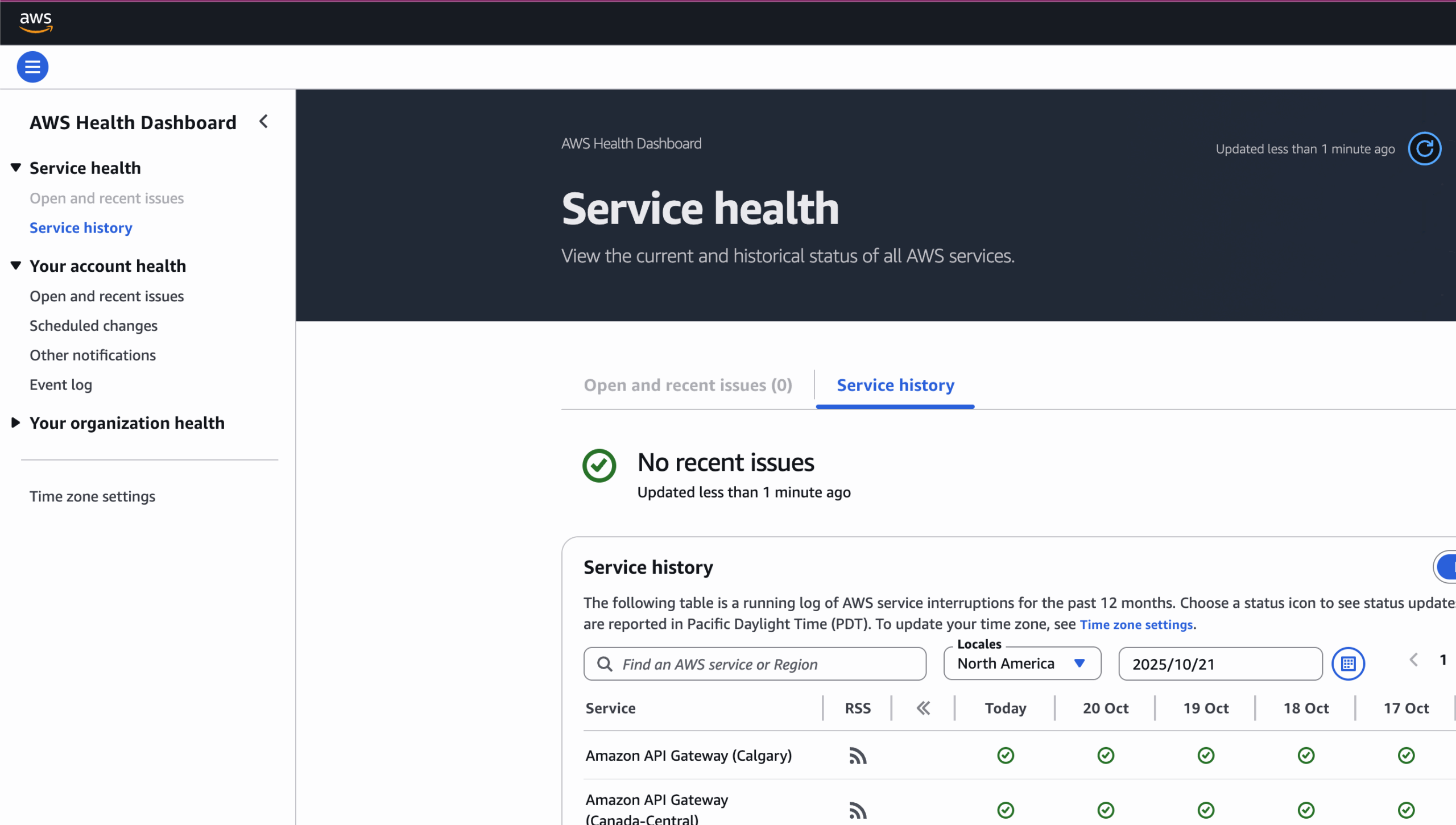Image resolution: width=1456 pixels, height=825 pixels.
Task: Open Time zone settings link in description
Action: pyautogui.click(x=1136, y=624)
